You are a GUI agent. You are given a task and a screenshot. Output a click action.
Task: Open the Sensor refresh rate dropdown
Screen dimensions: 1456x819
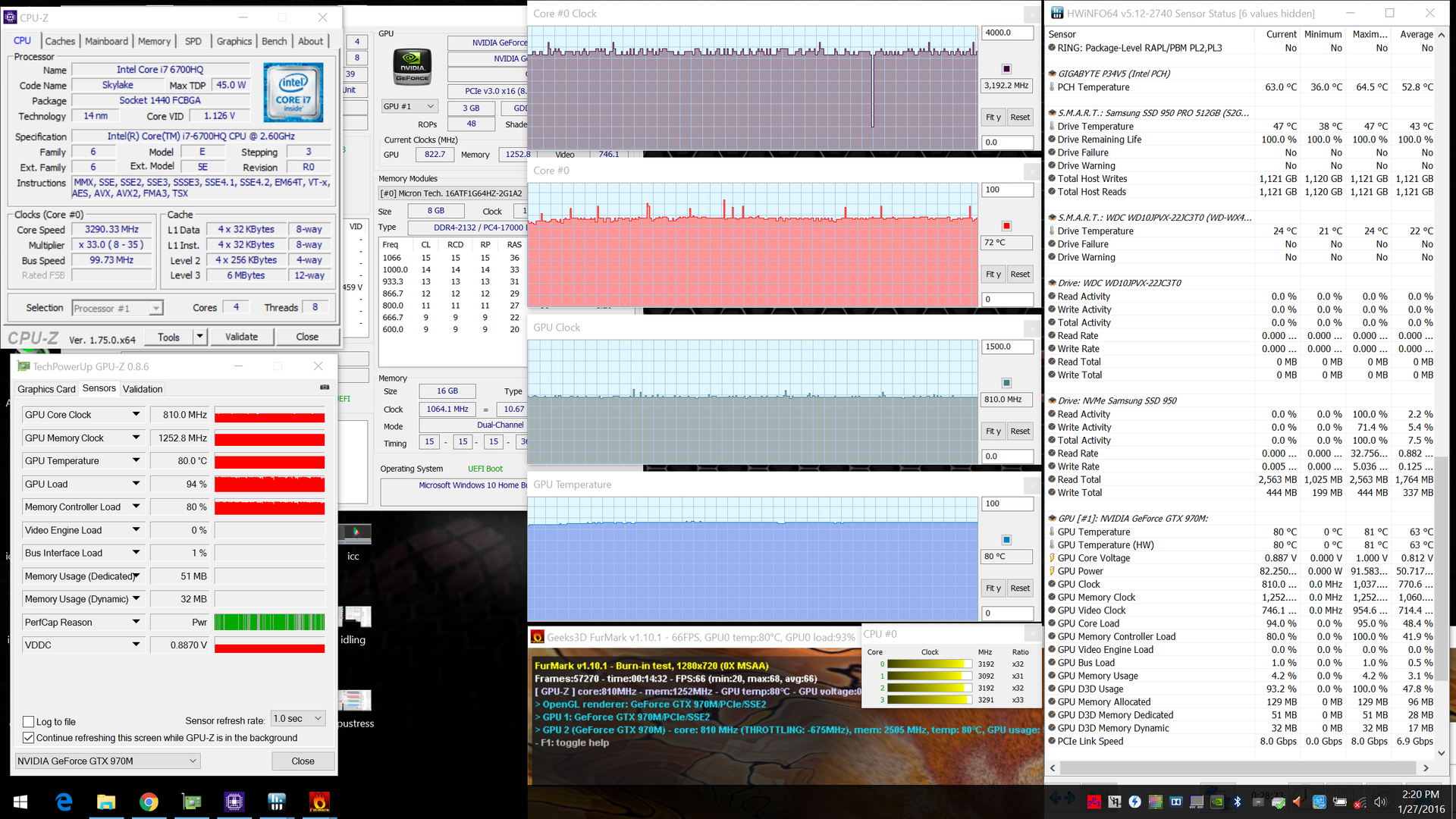point(298,719)
